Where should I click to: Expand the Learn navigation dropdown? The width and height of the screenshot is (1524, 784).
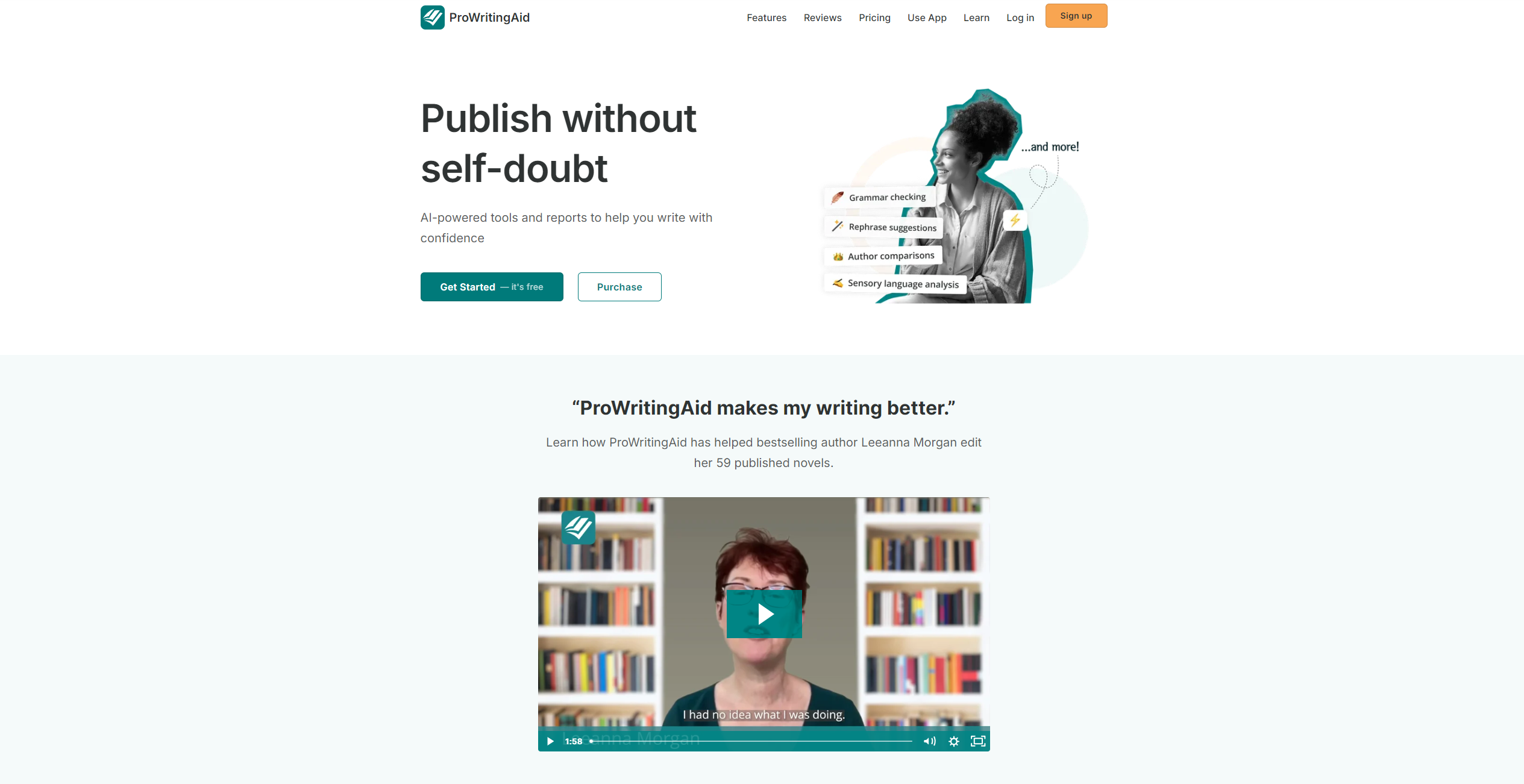[x=975, y=16]
